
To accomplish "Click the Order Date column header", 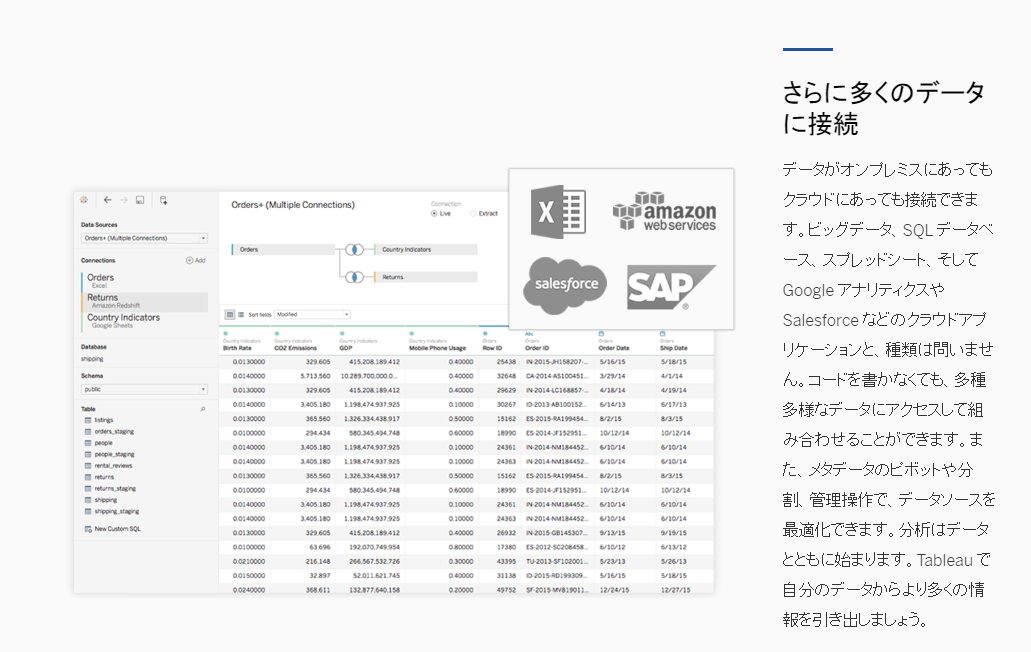I will pyautogui.click(x=613, y=348).
